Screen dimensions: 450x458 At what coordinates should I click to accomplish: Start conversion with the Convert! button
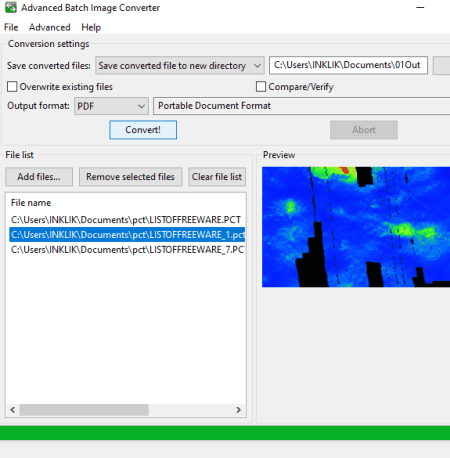(x=143, y=130)
